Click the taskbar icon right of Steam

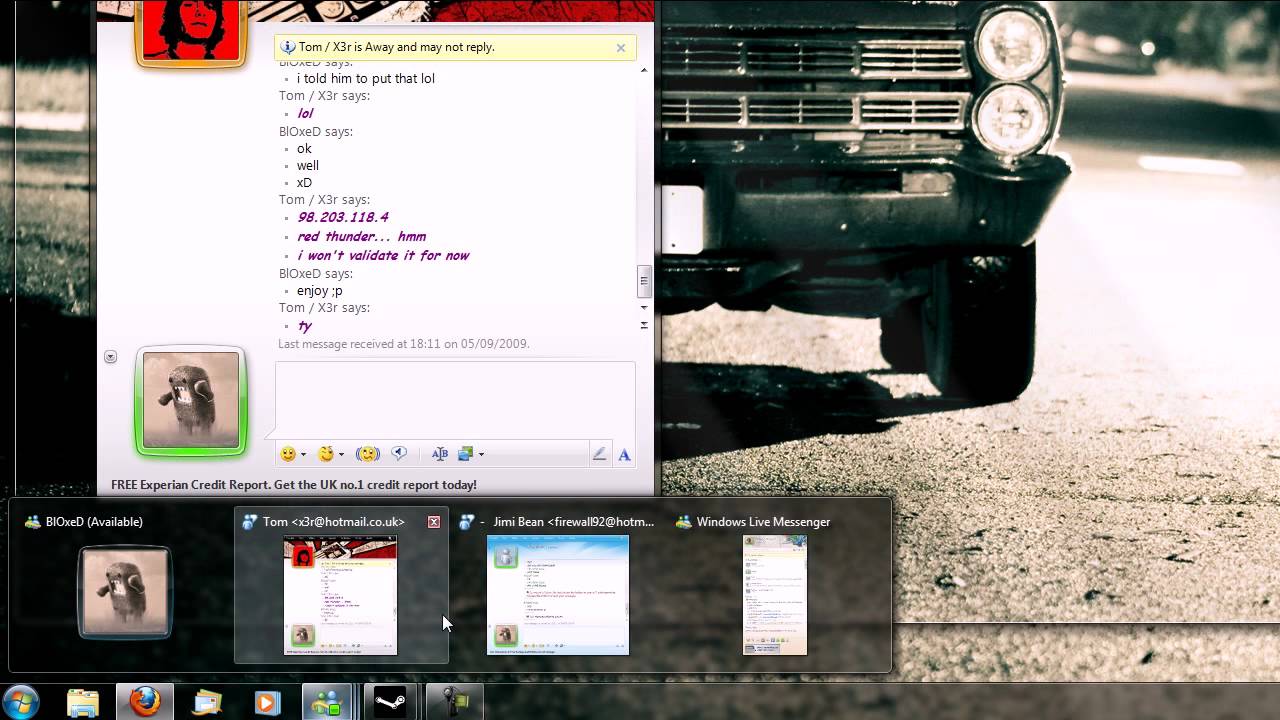pos(454,702)
